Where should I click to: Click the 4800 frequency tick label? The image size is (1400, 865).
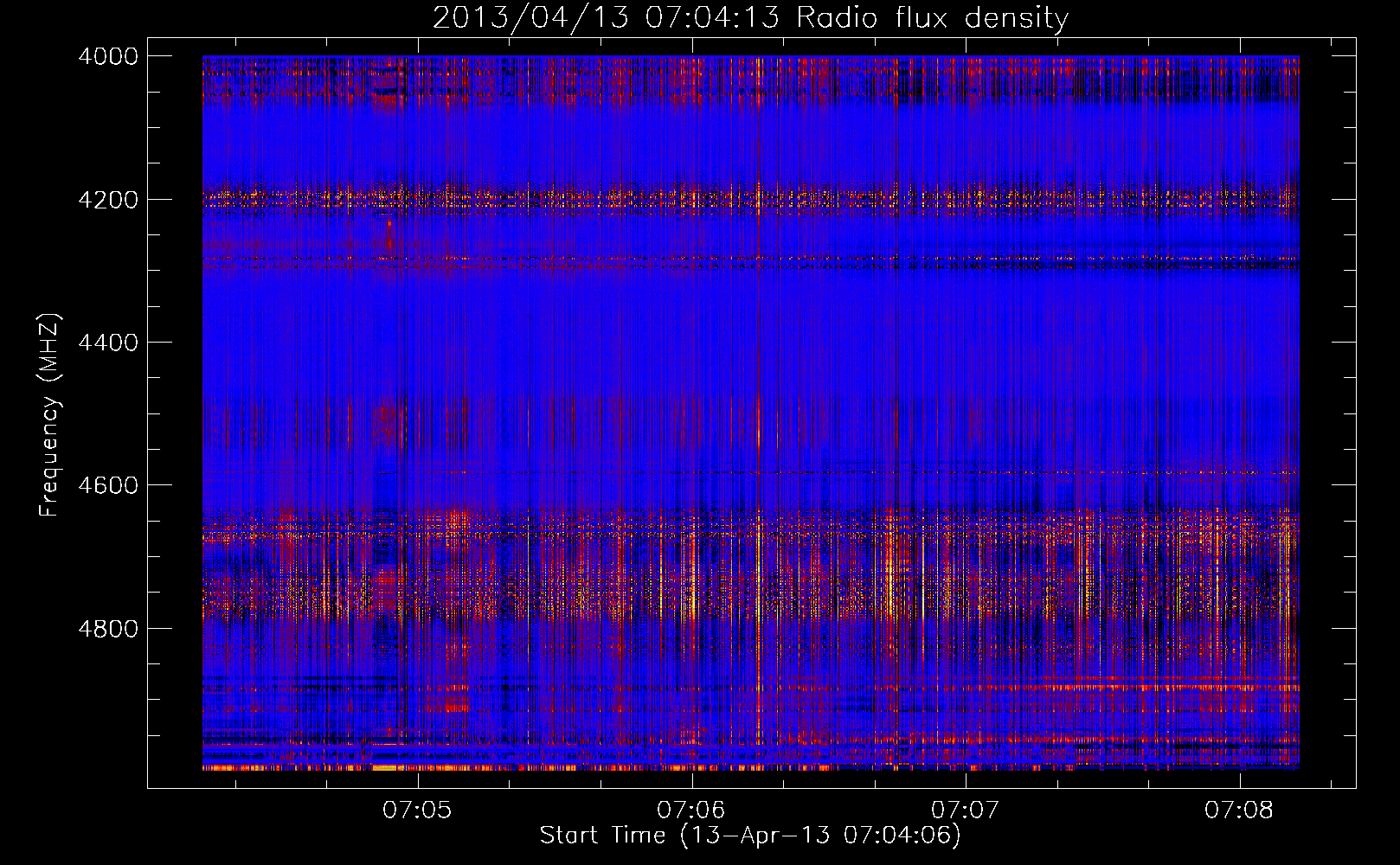108,628
